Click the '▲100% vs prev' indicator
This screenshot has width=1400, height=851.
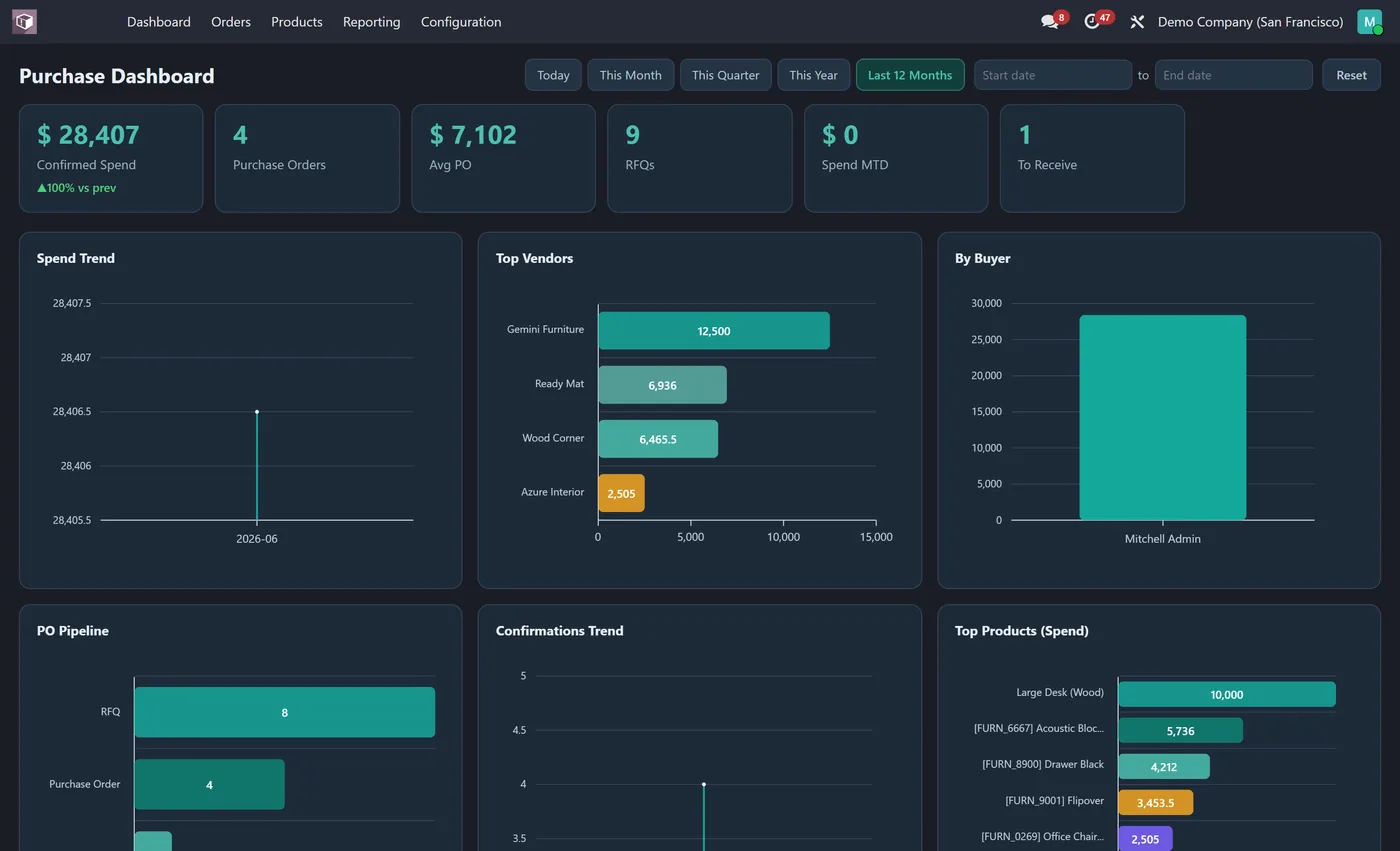[x=77, y=188]
